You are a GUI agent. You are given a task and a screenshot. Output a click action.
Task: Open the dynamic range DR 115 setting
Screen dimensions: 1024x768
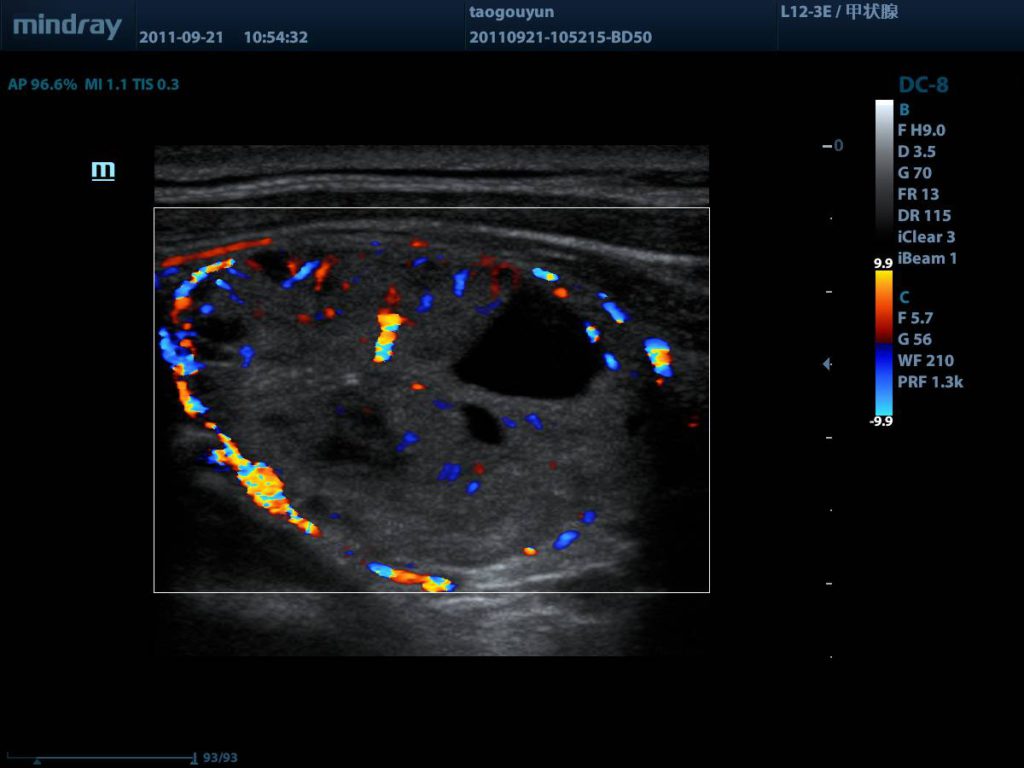click(x=924, y=215)
